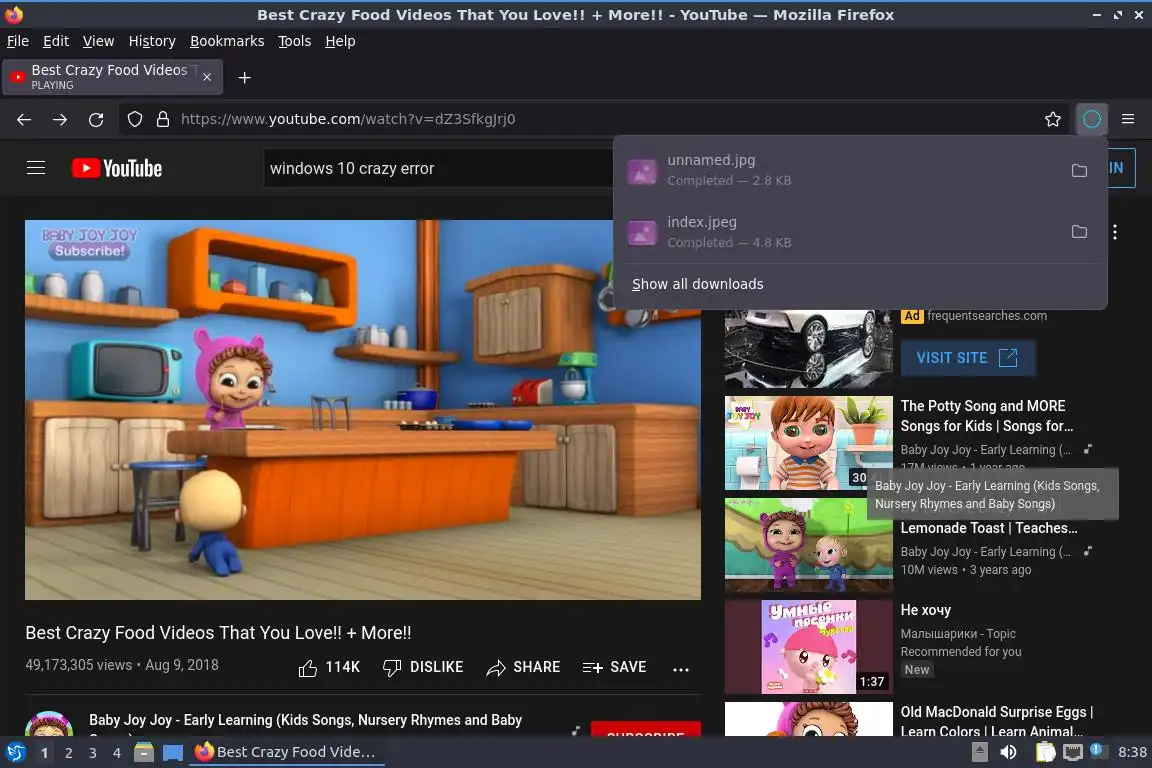Image resolution: width=1152 pixels, height=768 pixels.
Task: Like the video with thumbs up
Action: tap(329, 667)
